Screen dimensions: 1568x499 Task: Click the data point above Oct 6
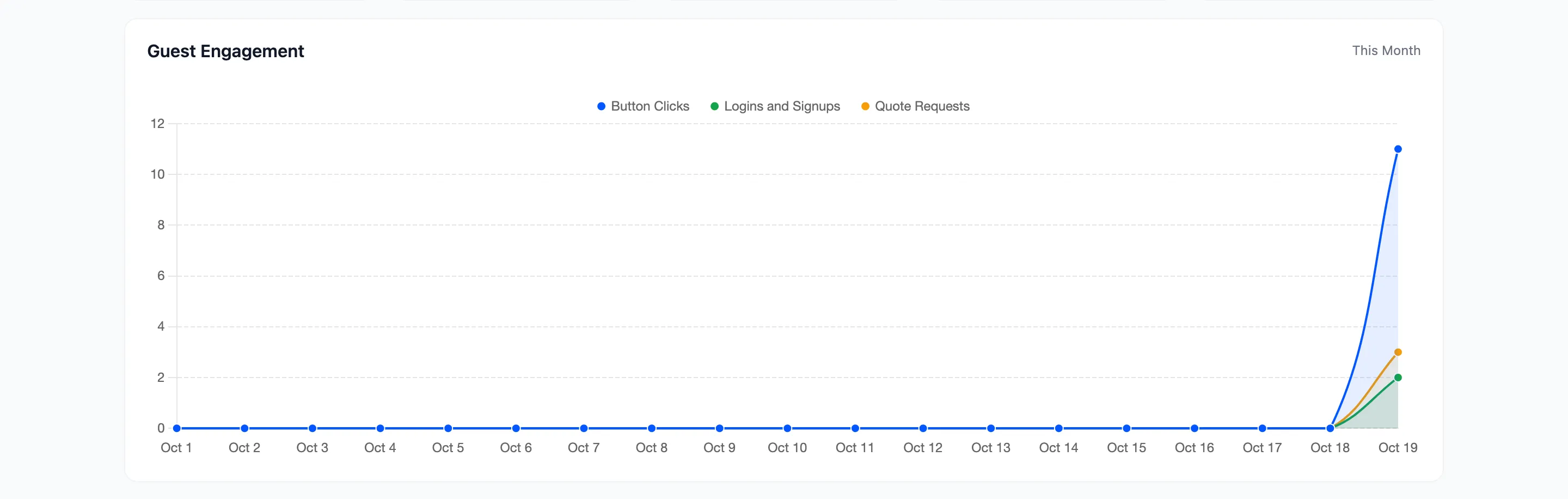point(516,428)
